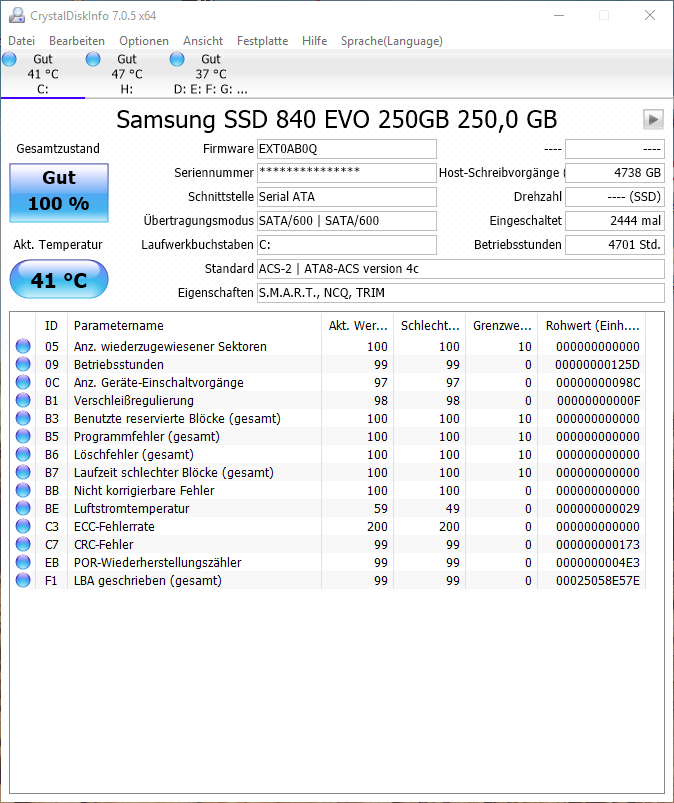Click status orb for Benutzte reservierte Blöcke
Viewport: 674px width, 803px height.
[23, 418]
